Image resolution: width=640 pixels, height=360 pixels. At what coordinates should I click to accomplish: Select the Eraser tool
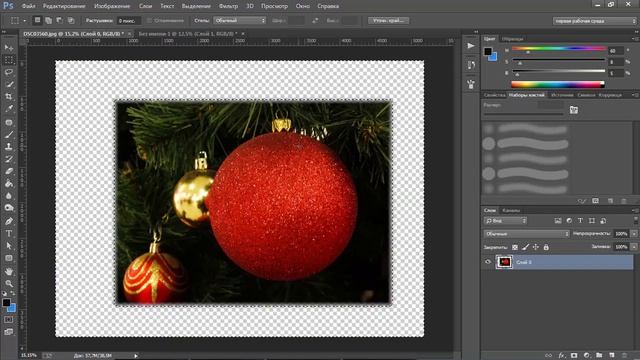[9, 171]
